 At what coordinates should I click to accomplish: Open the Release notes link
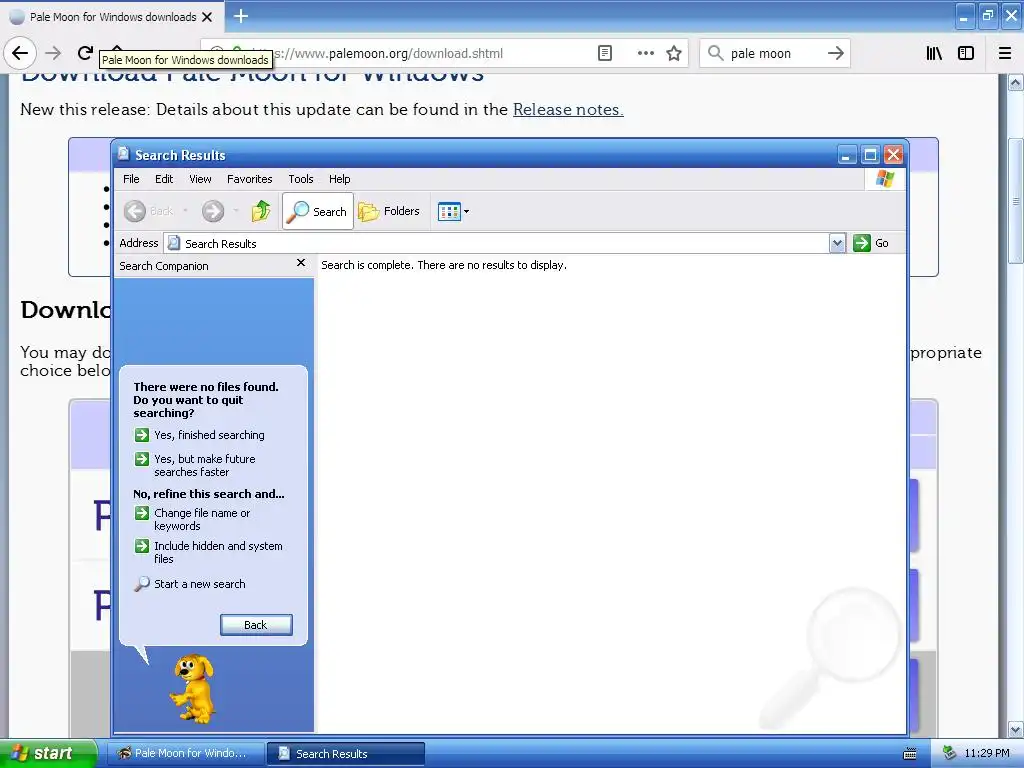[x=568, y=109]
